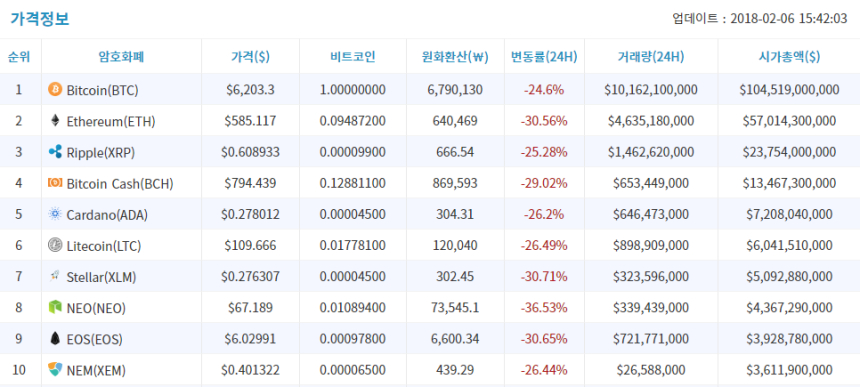Open the NEM(XEM) name link
Screen dimensions: 860x387
(x=96, y=371)
